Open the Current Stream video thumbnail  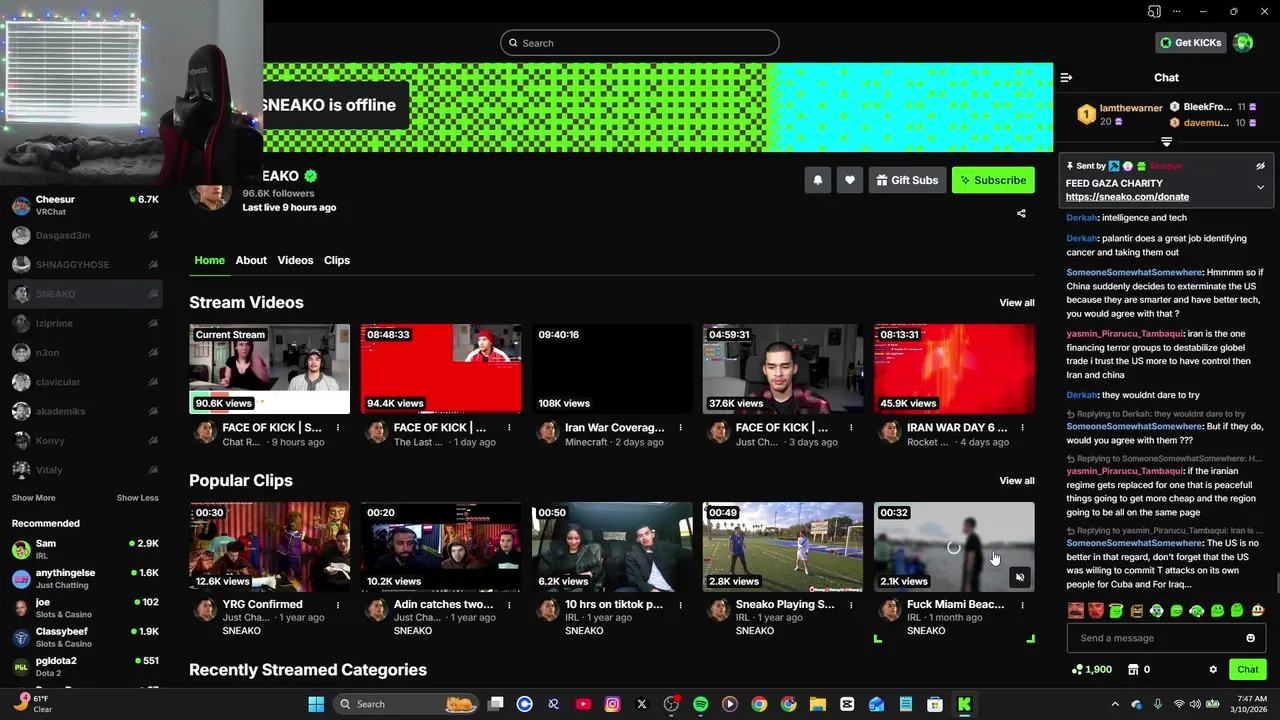(270, 369)
